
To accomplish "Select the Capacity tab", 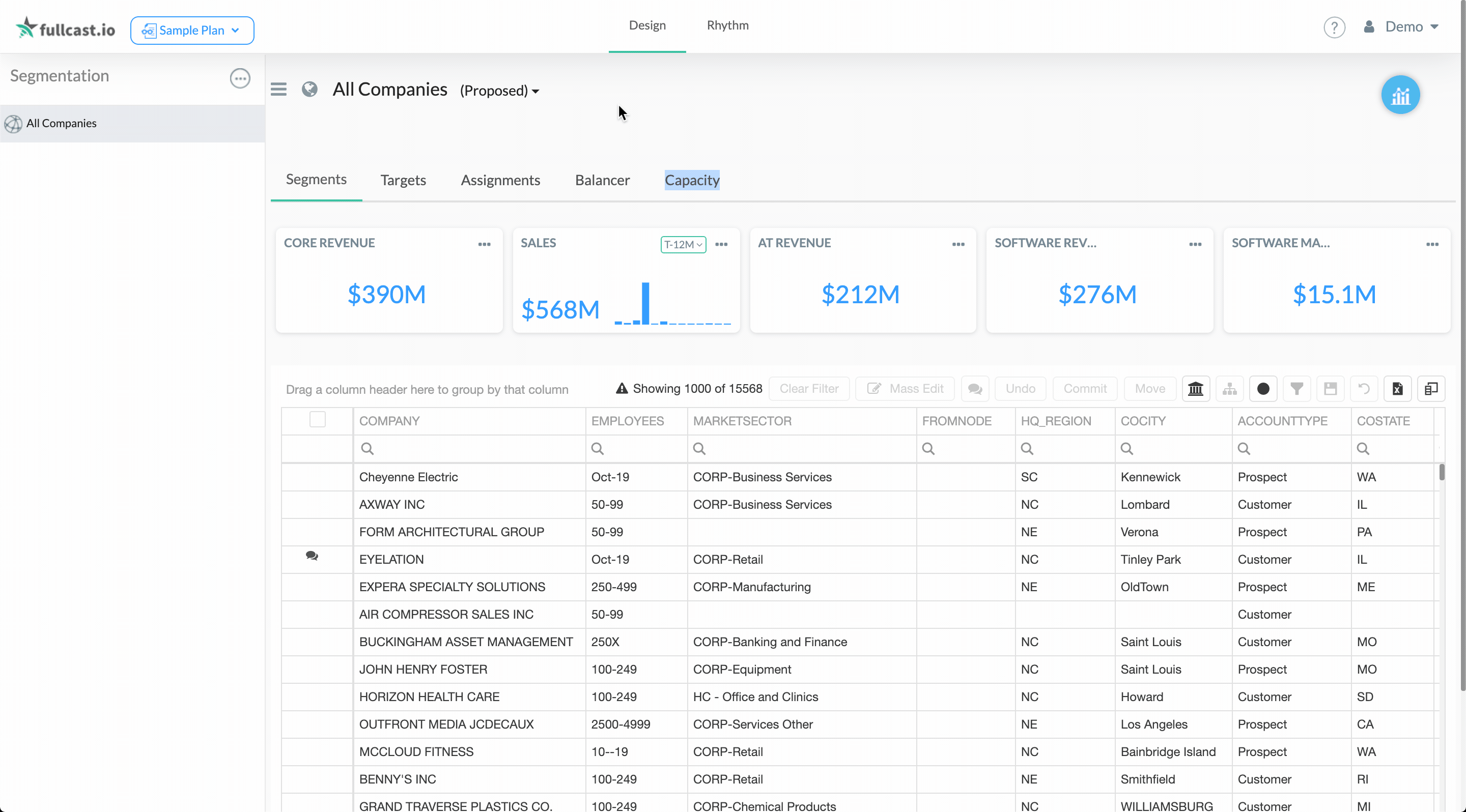I will point(692,180).
